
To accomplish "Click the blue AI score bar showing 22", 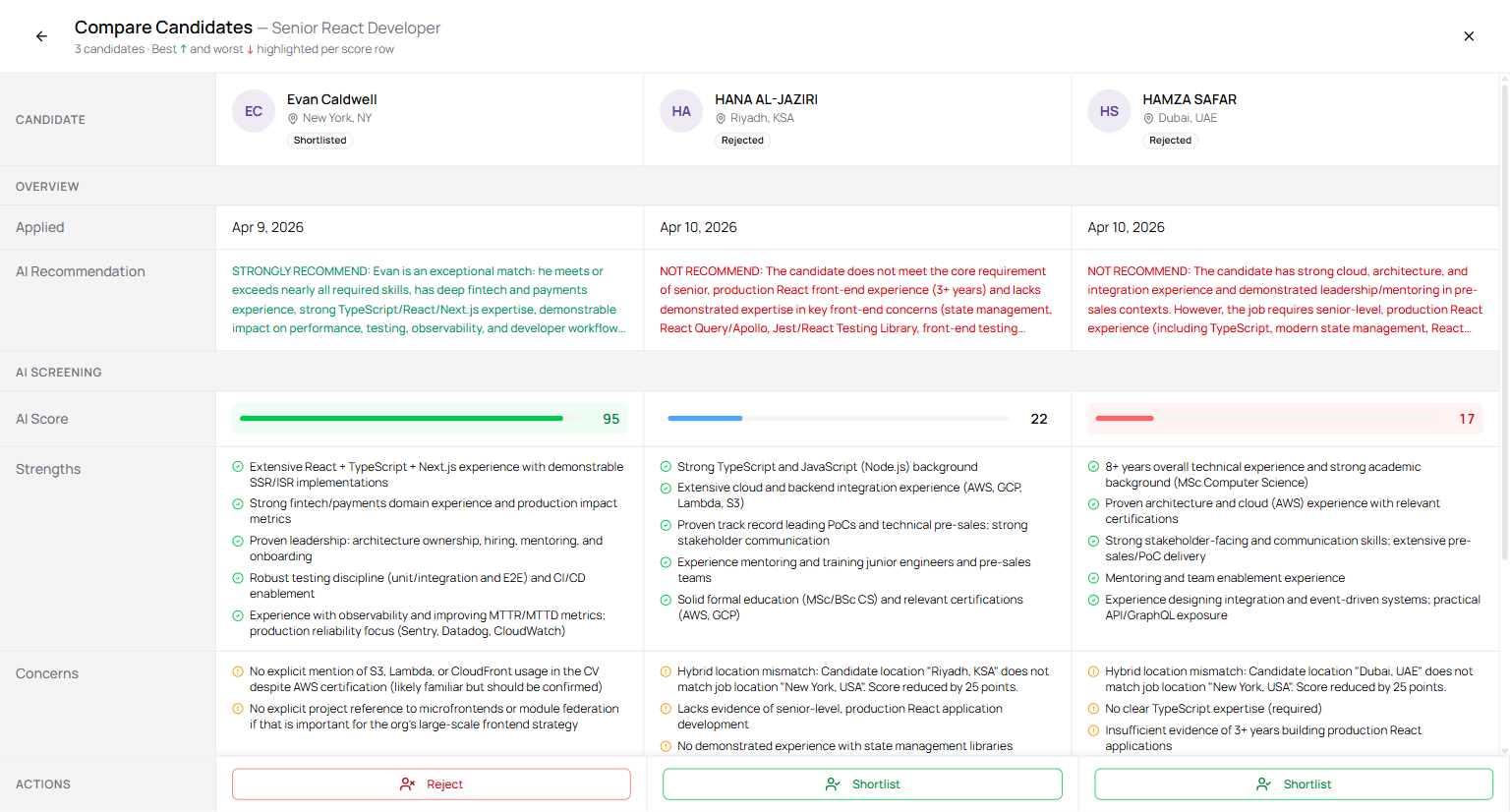I will (705, 419).
